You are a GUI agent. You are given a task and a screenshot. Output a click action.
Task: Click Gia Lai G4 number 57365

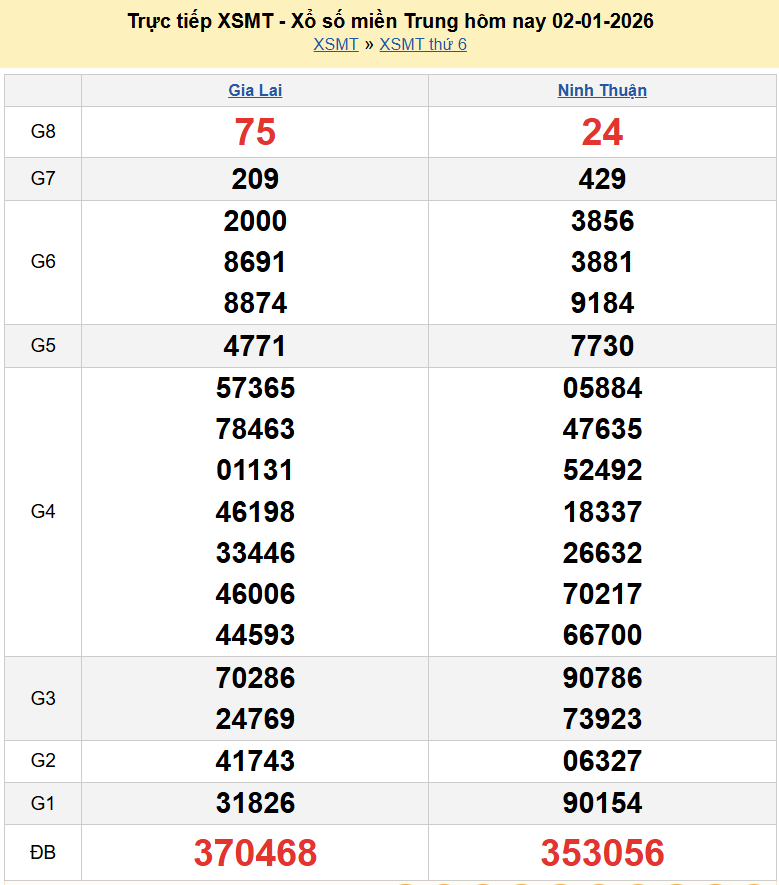[255, 388]
